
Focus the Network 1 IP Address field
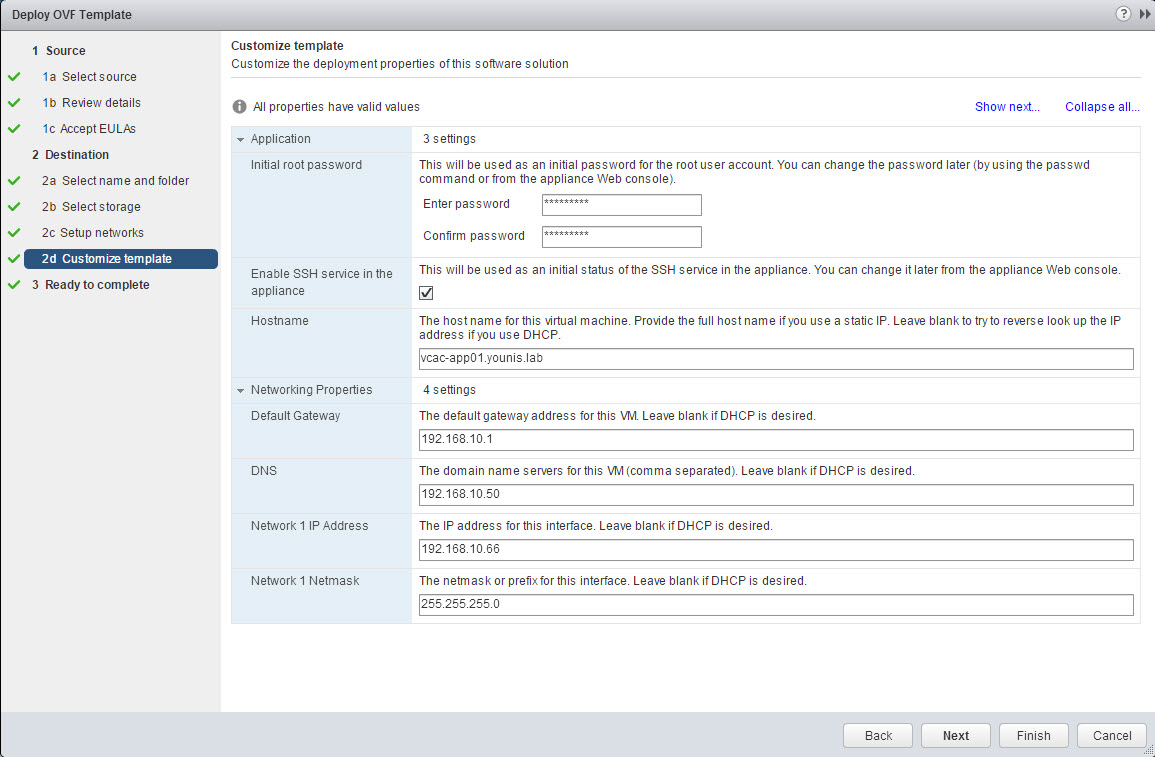pyautogui.click(x=776, y=550)
